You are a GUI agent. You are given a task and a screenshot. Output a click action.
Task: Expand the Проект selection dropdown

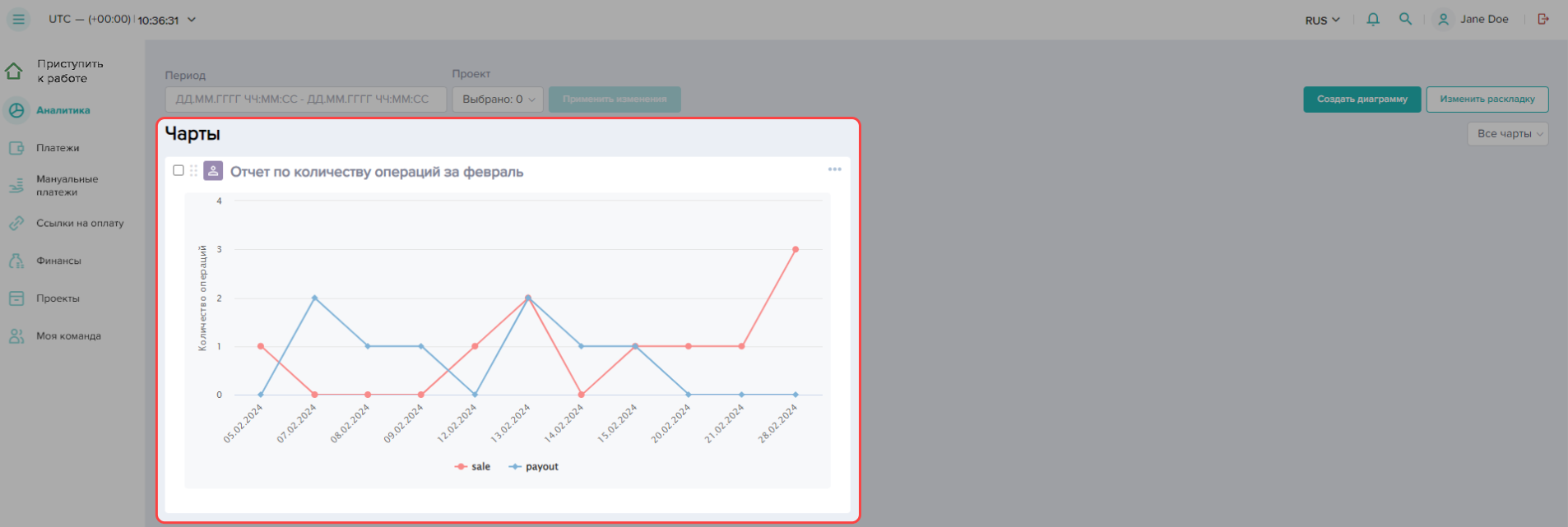coord(498,99)
